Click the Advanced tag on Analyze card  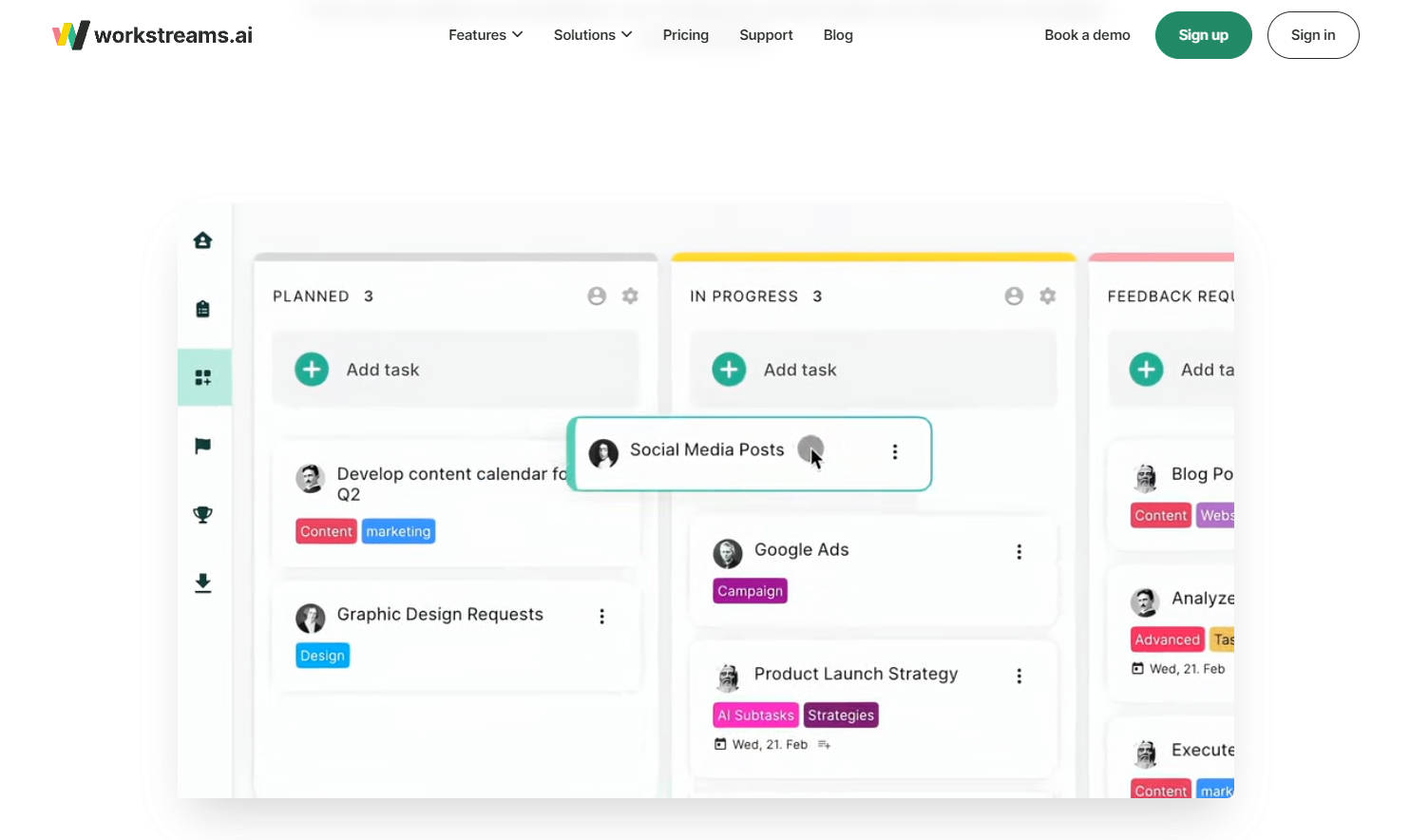click(x=1167, y=640)
